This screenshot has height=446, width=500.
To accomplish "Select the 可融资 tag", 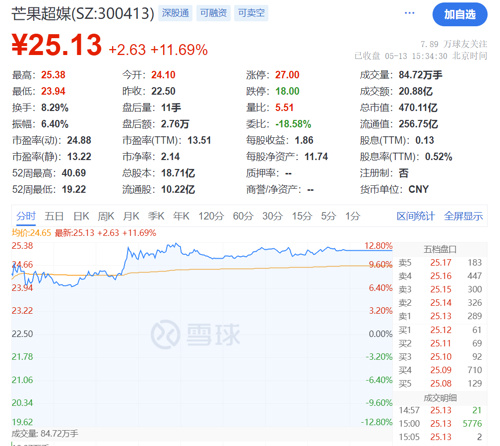I will pos(213,13).
